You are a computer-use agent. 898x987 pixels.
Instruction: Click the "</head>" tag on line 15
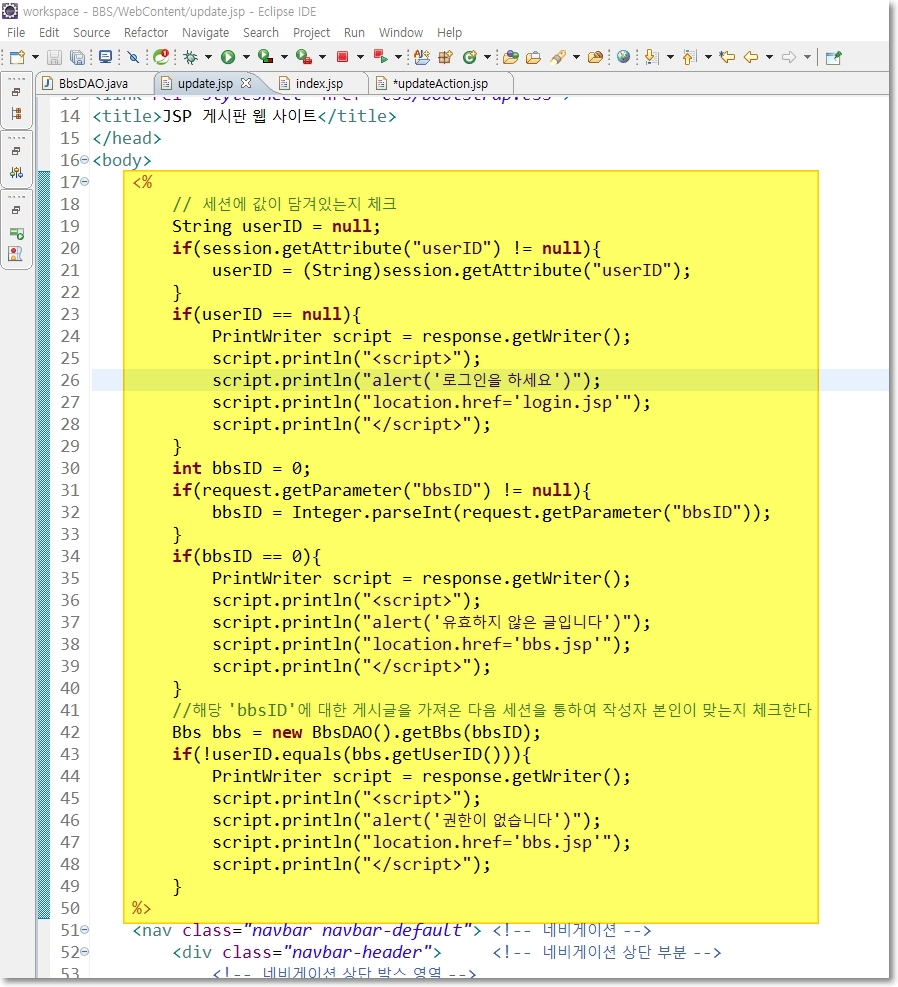point(127,138)
